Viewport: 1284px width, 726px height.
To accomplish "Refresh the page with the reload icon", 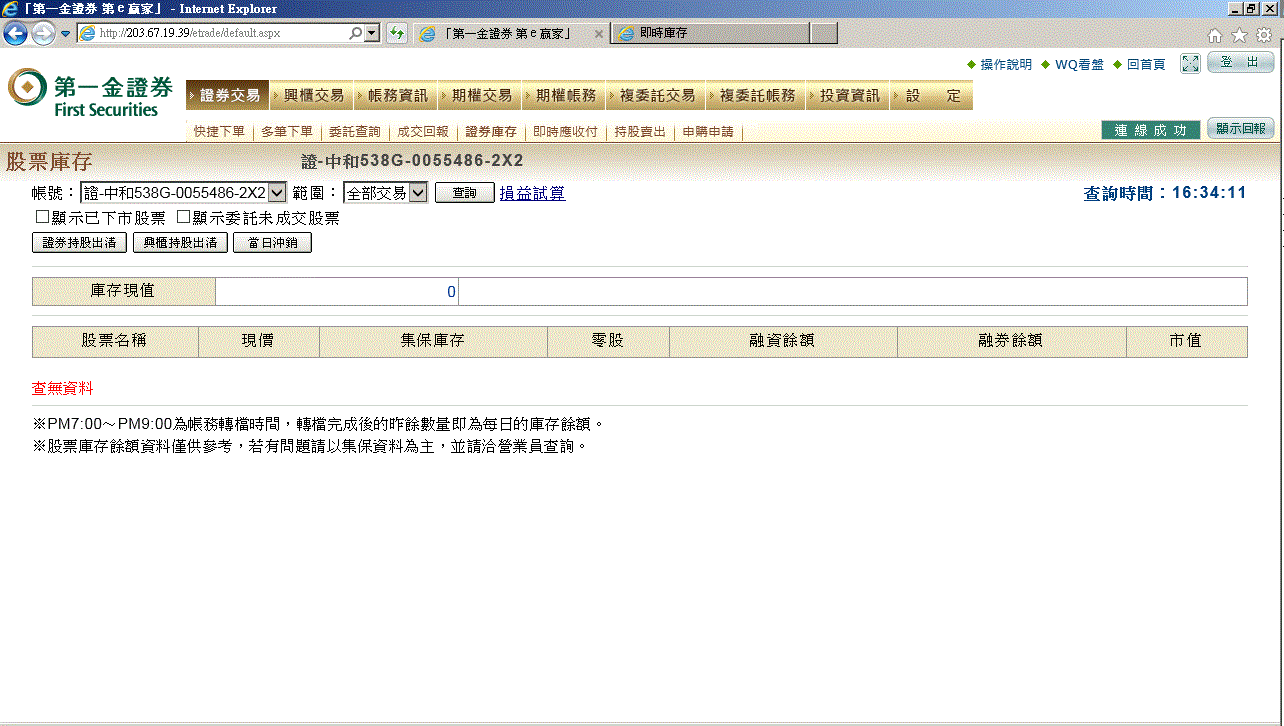I will [x=397, y=33].
